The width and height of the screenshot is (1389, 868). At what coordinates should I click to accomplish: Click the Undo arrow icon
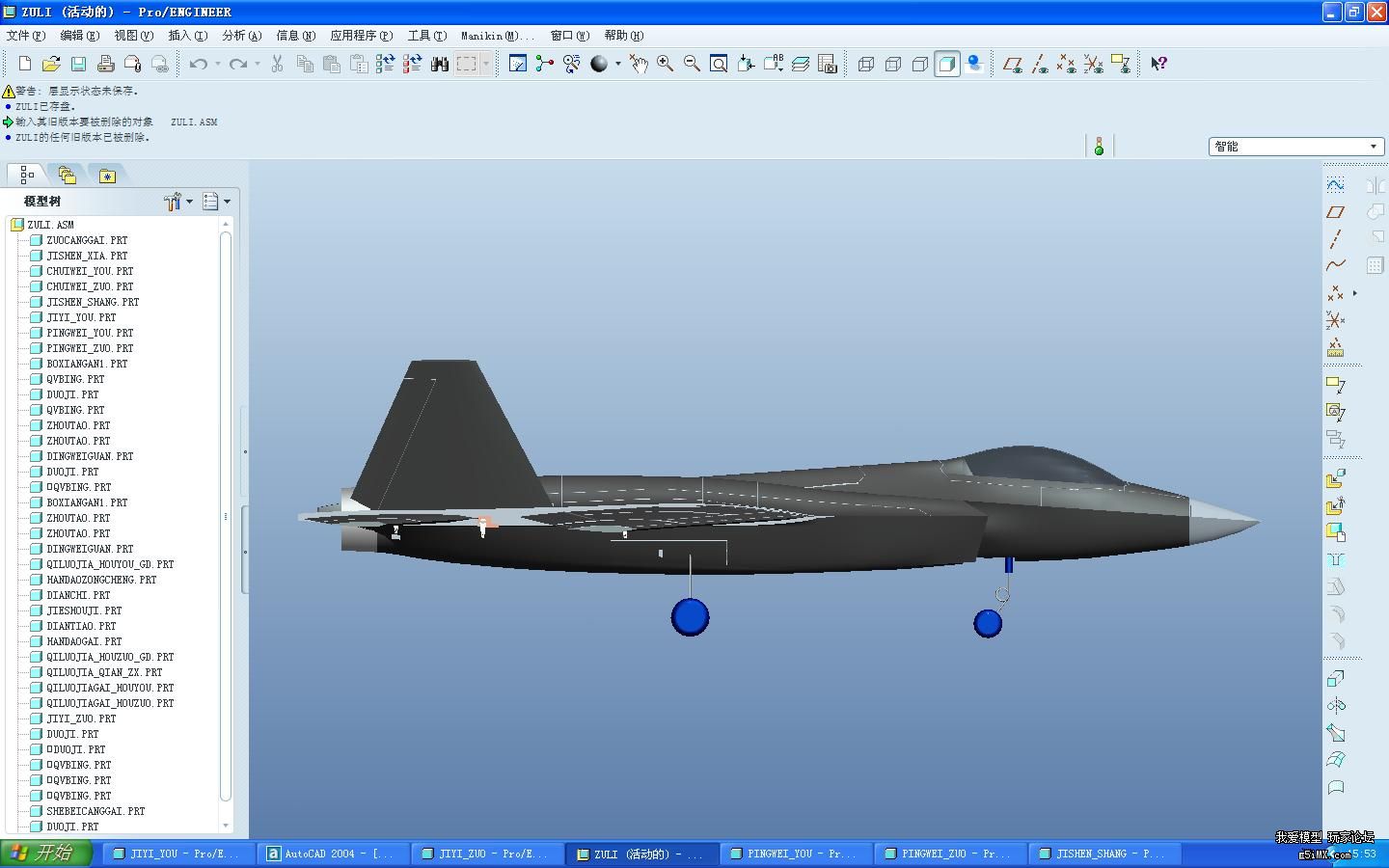(x=199, y=64)
